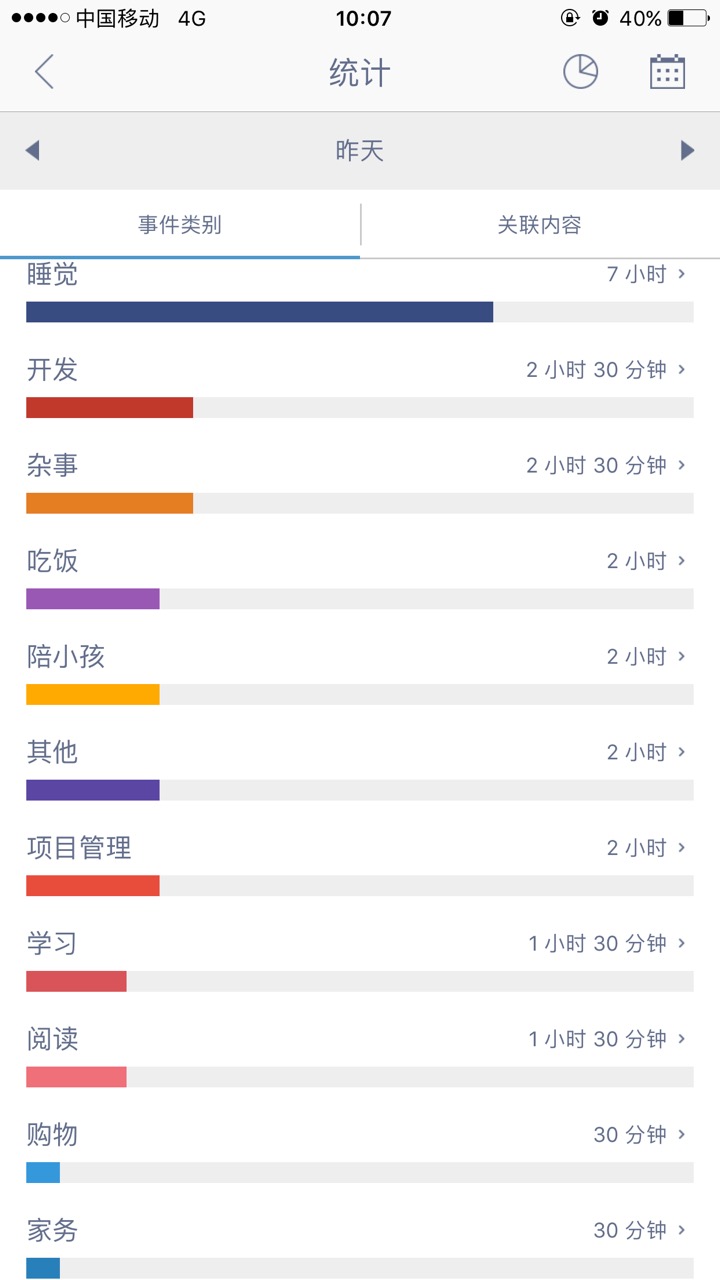Image resolution: width=720 pixels, height=1280 pixels.
Task: Expand 购物 details via its chevron
Action: [682, 1135]
